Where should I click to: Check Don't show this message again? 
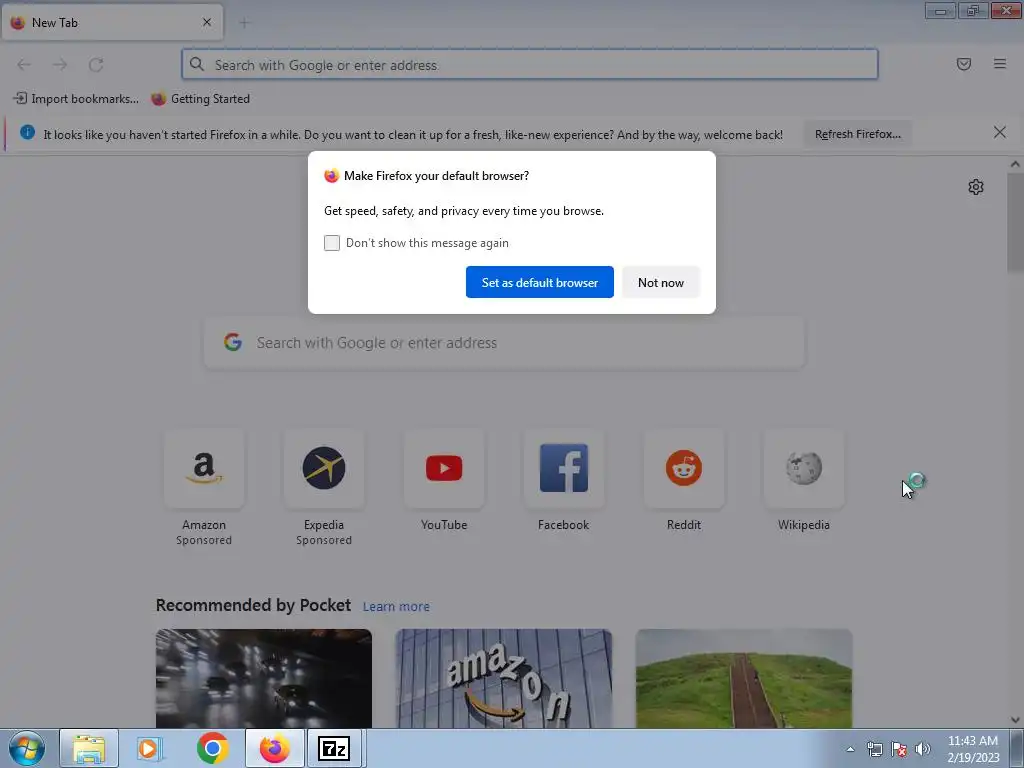332,243
